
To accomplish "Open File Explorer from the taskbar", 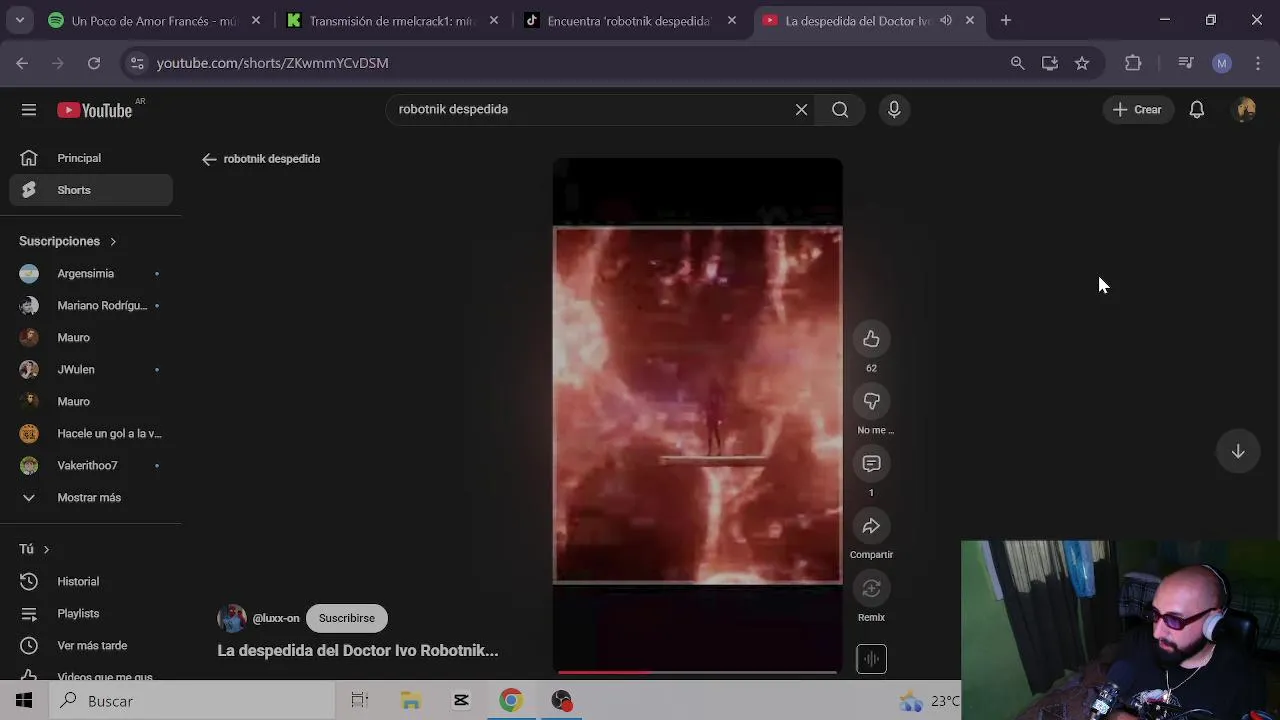I will 411,701.
